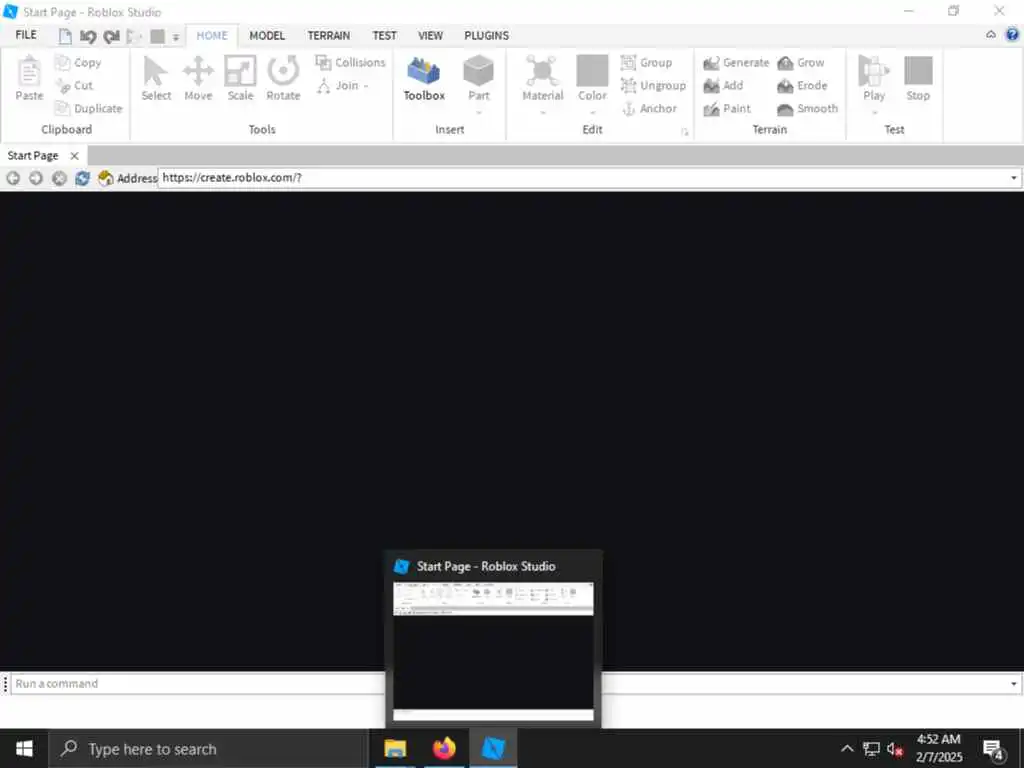The image size is (1024, 768).
Task: Click terrain Generate tool
Action: [736, 63]
